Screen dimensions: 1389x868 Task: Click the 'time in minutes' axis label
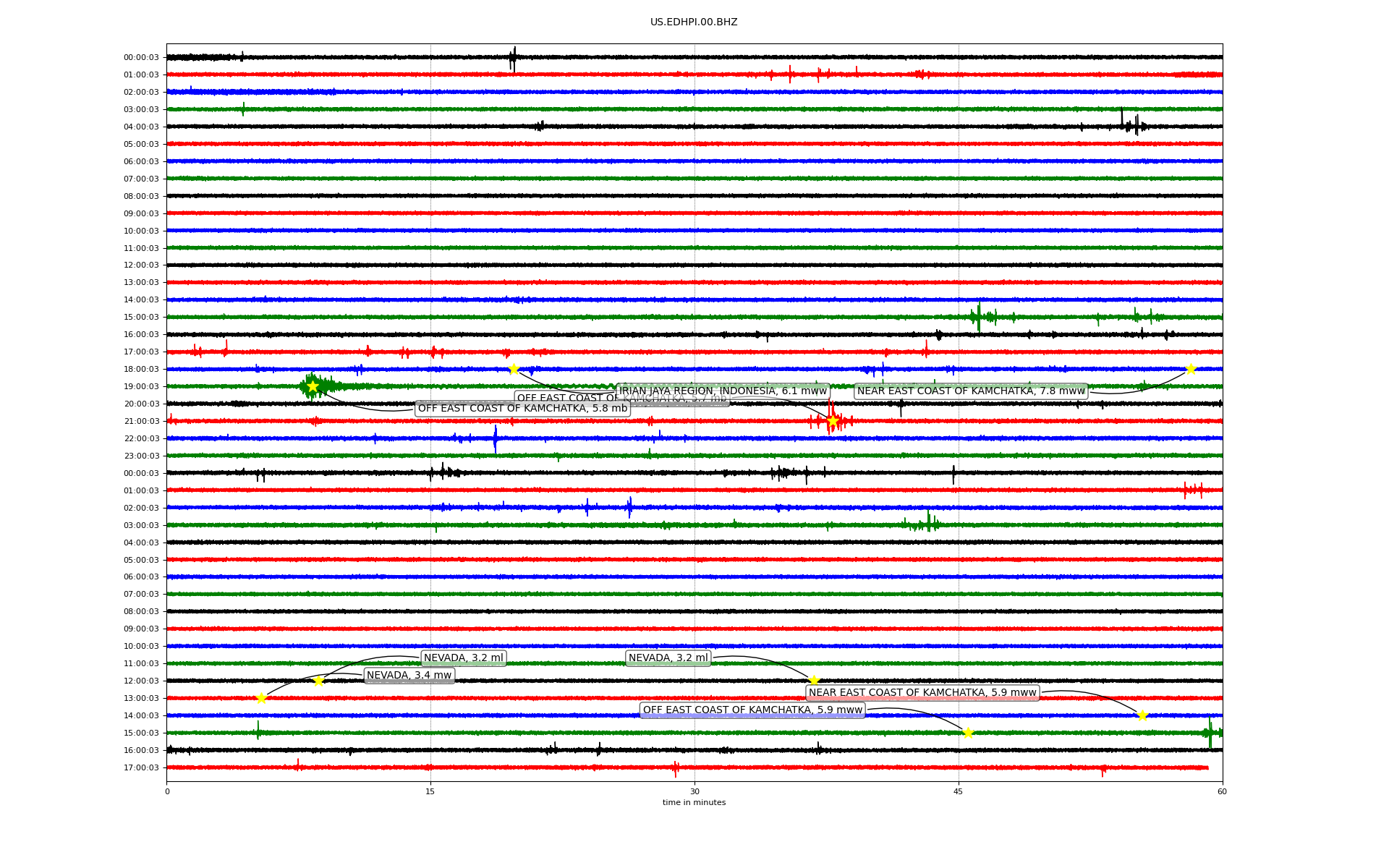(x=694, y=802)
